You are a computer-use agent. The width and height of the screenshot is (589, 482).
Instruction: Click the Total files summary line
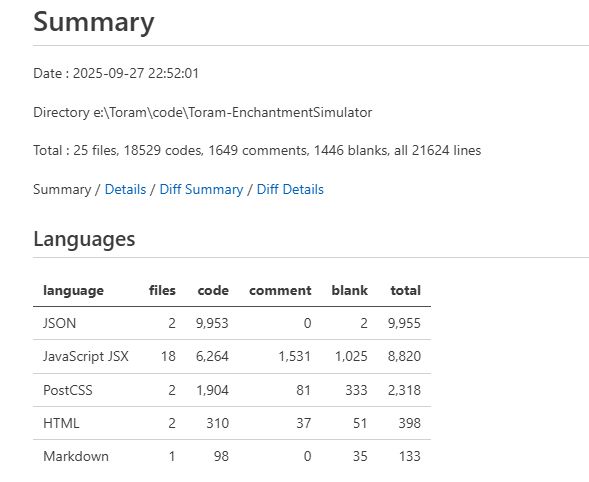(257, 150)
